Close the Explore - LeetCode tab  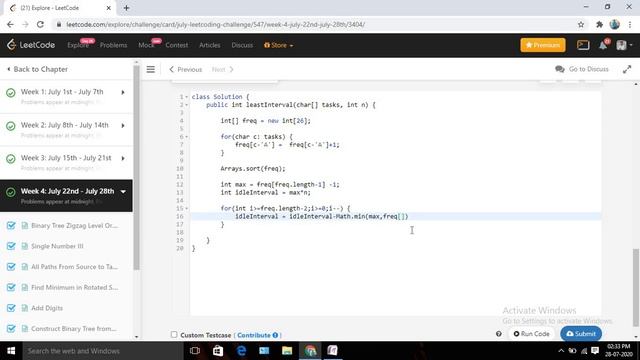[x=109, y=8]
